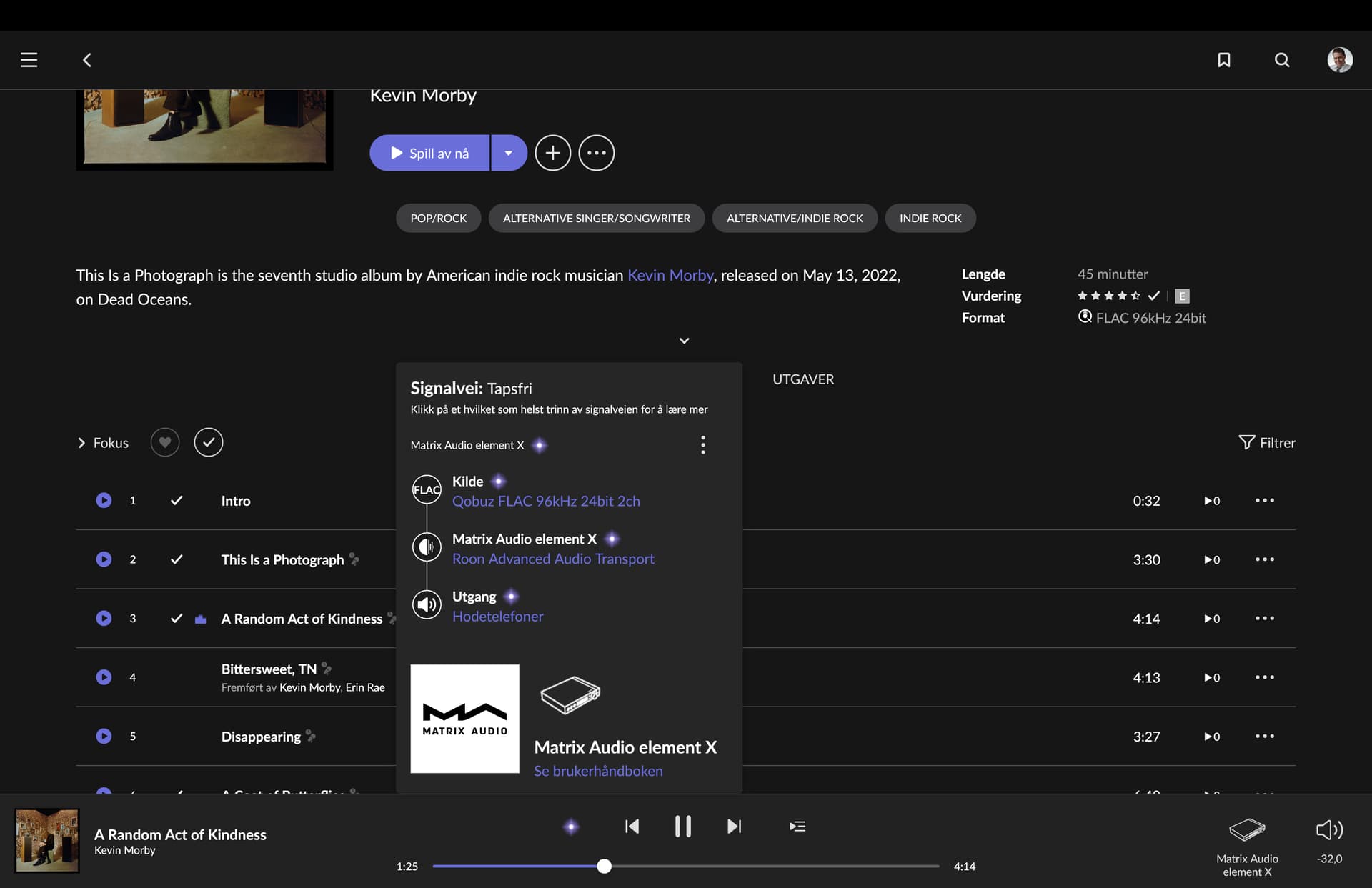Open the dropdown arrow beside Spill av nå
Viewport: 1372px width, 888px height.
pyautogui.click(x=509, y=153)
